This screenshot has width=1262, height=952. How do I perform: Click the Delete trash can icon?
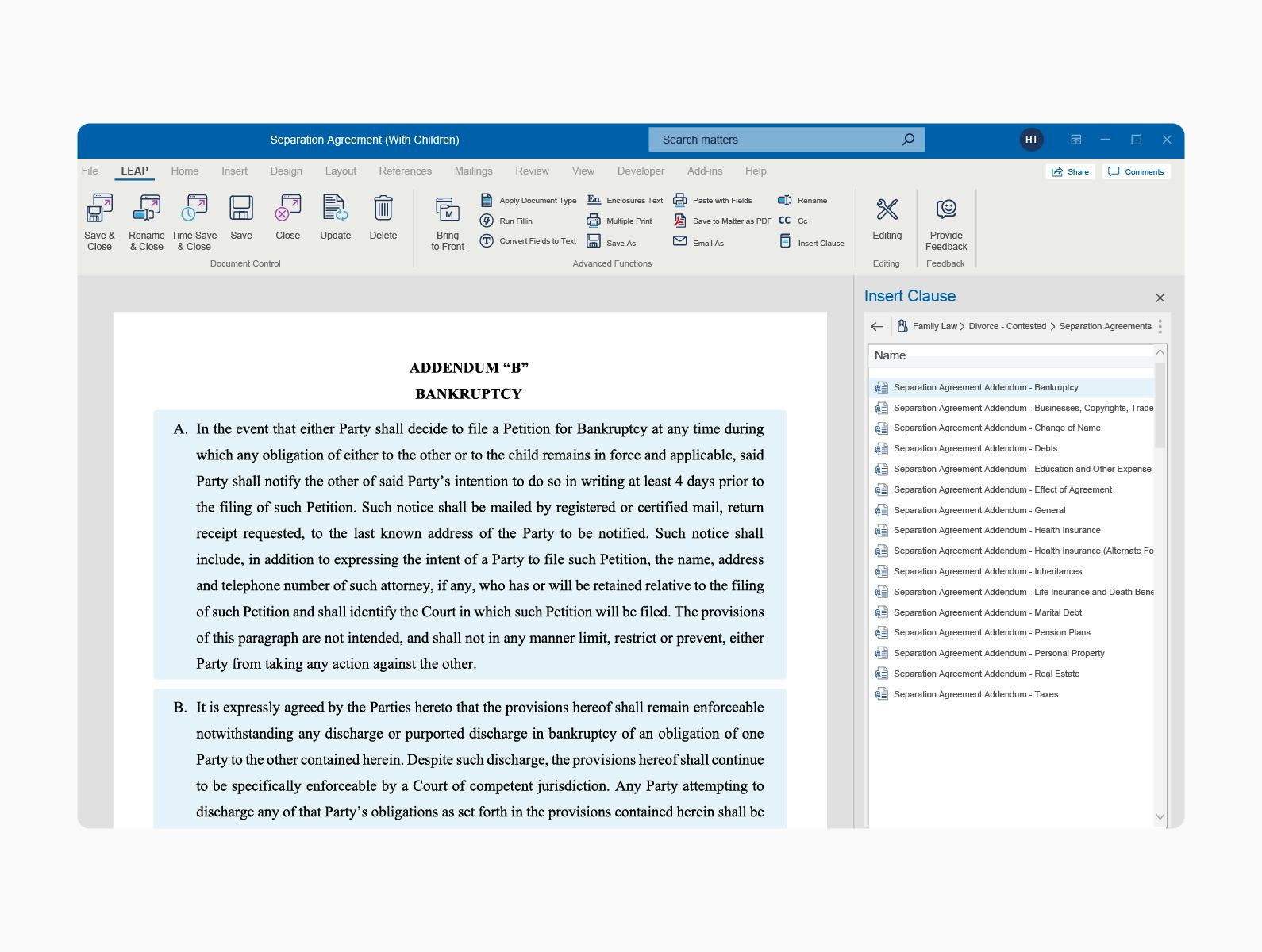coord(383,208)
